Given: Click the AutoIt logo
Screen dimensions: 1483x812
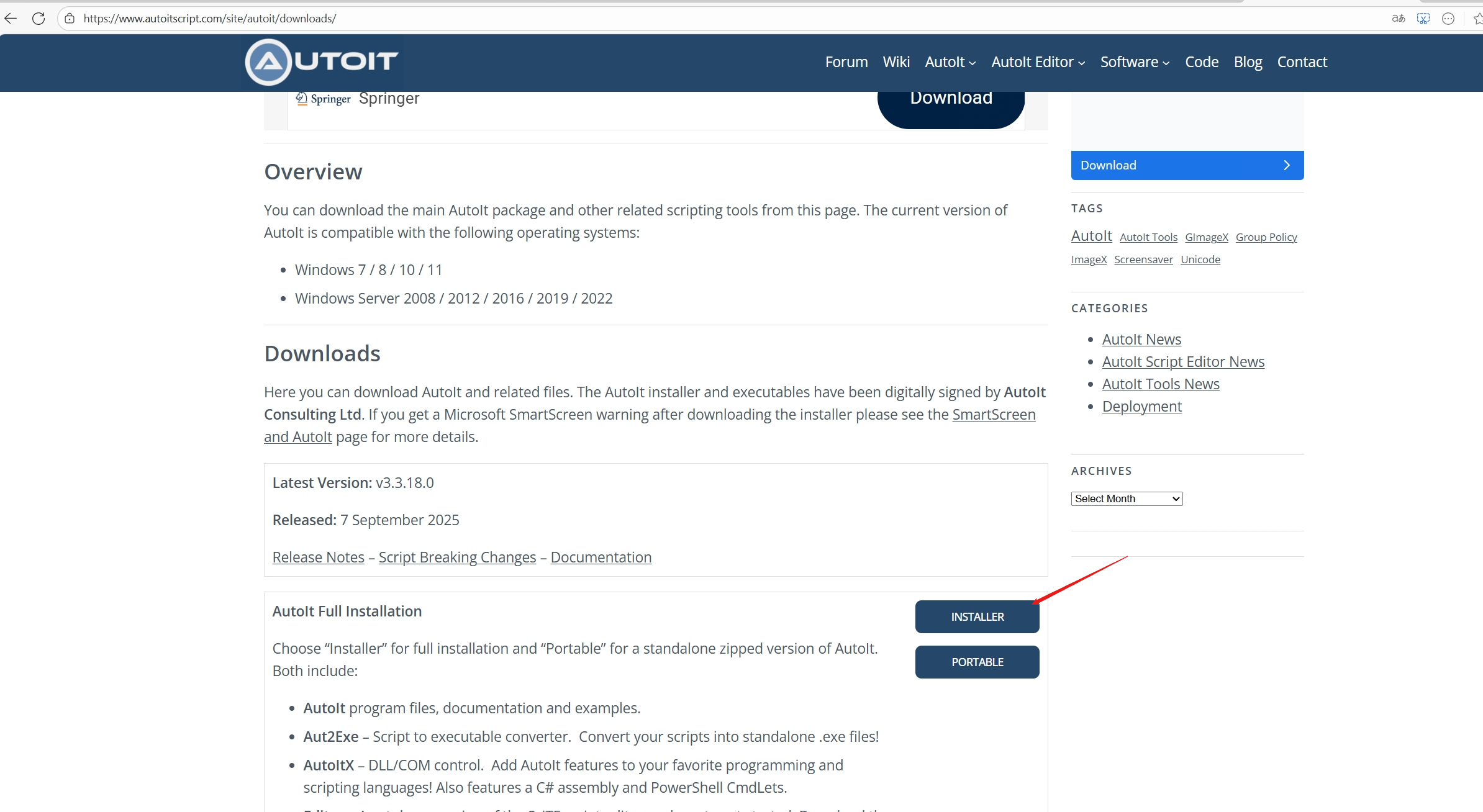Looking at the screenshot, I should [322, 61].
